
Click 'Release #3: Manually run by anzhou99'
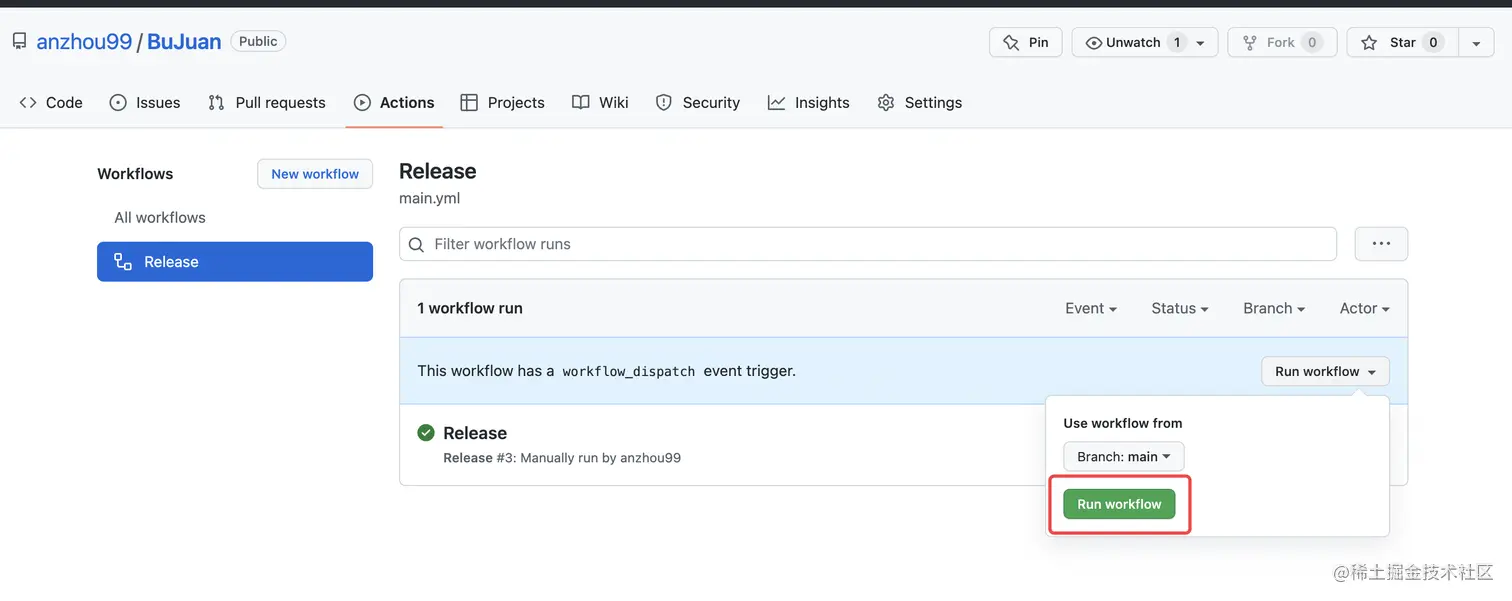point(562,458)
